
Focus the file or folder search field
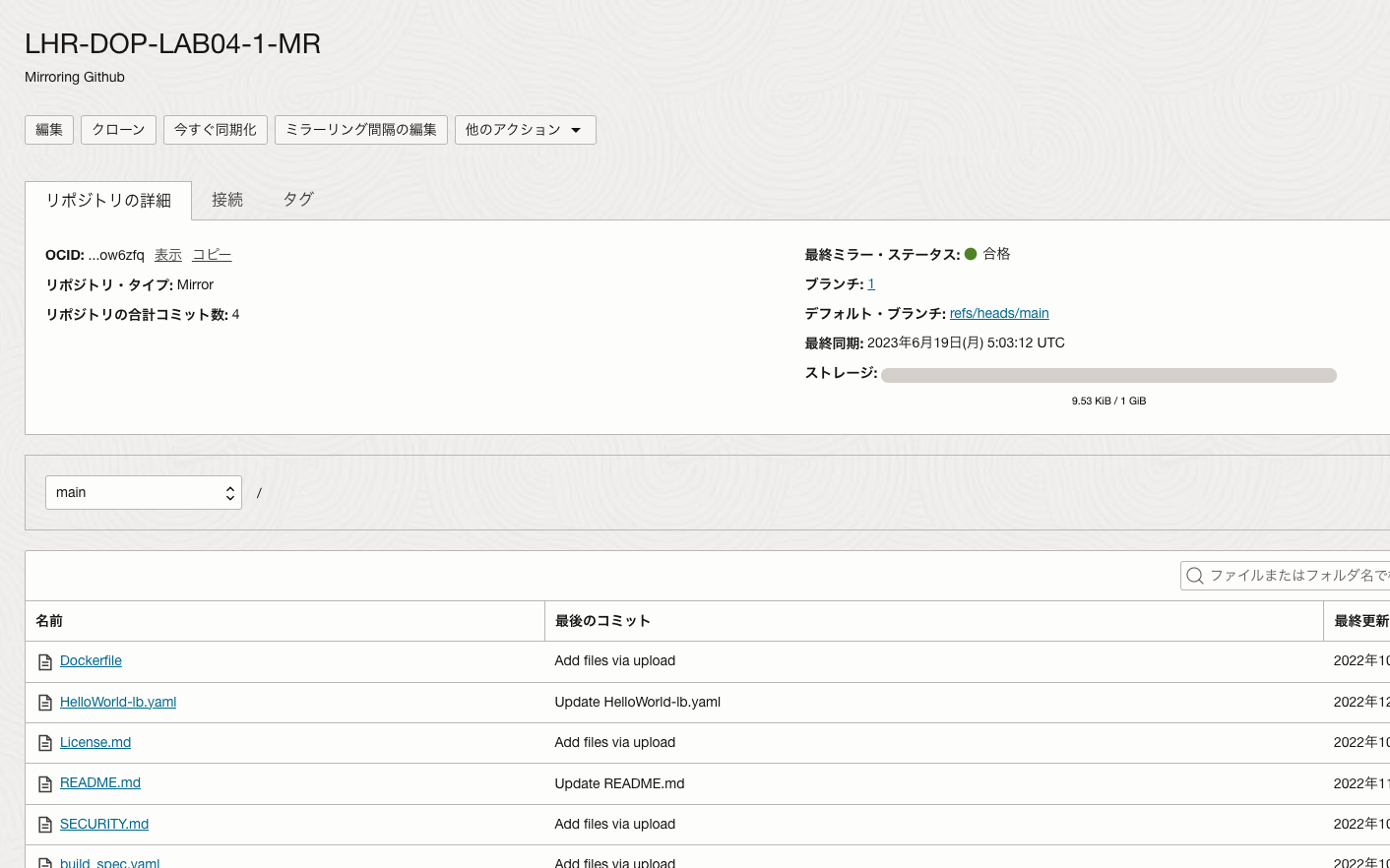[x=1286, y=576]
